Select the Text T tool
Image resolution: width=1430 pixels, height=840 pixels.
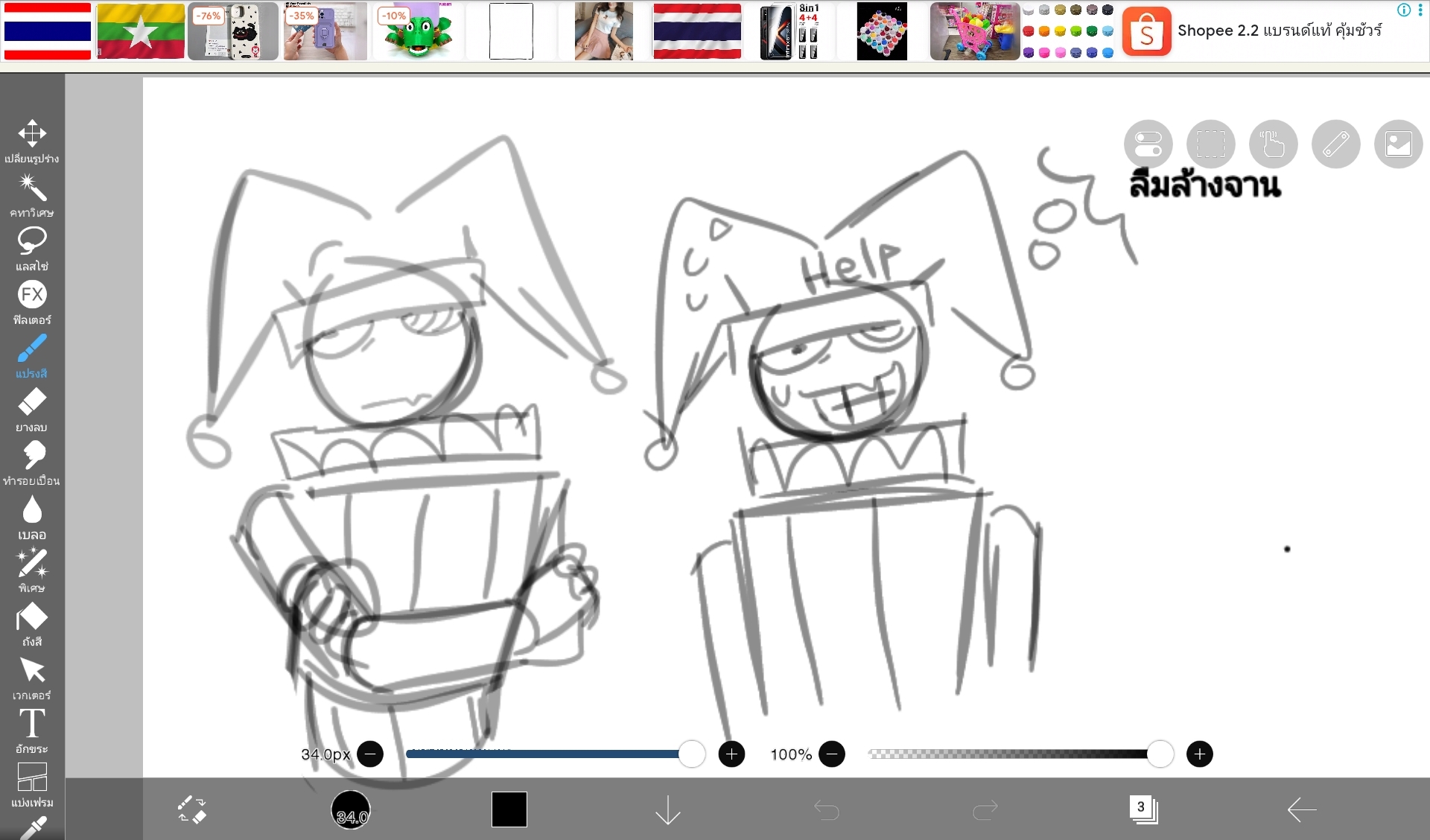pyautogui.click(x=32, y=724)
